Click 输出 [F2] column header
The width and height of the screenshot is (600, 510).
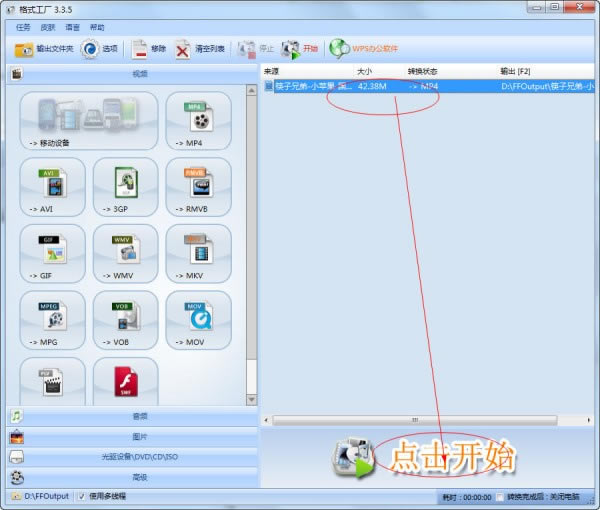[x=515, y=71]
